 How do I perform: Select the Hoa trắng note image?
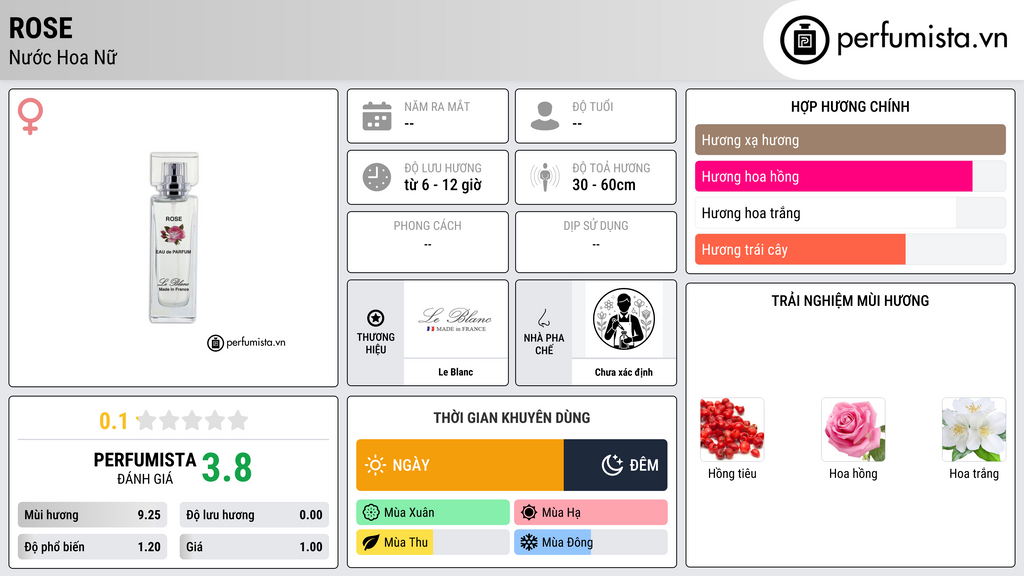click(974, 429)
